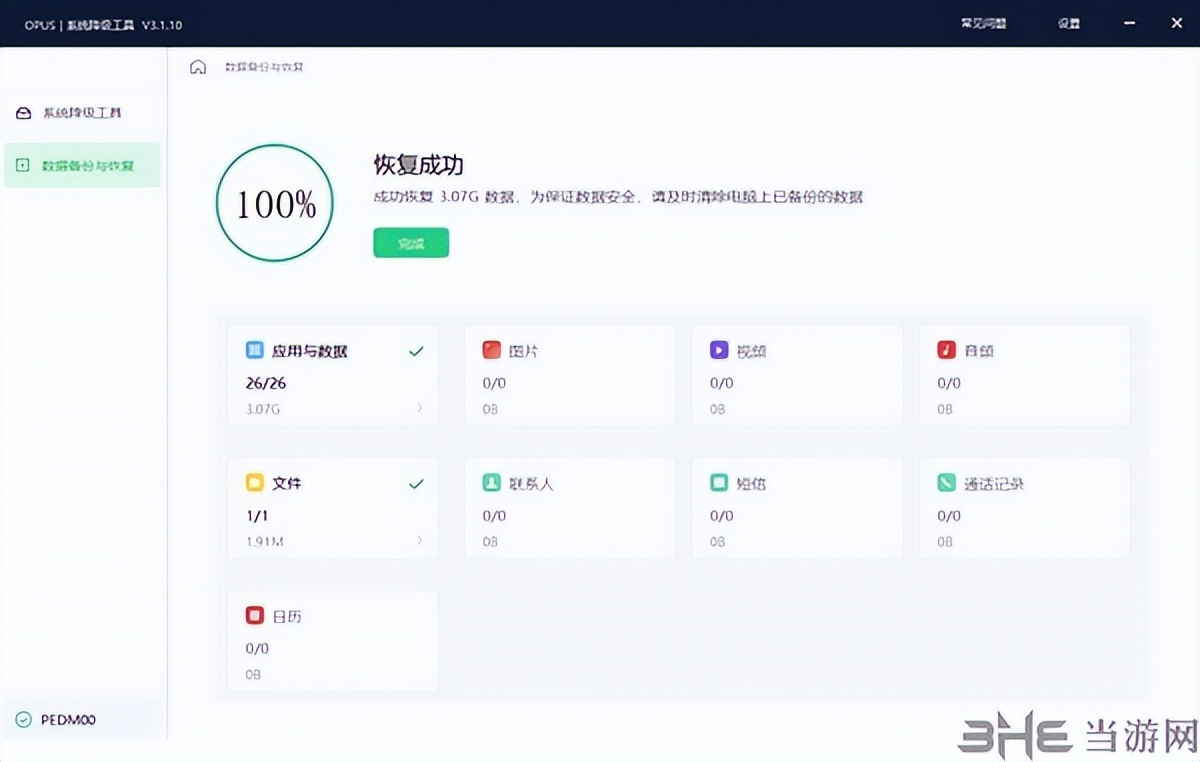Click the home icon in the breadcrumb bar
This screenshot has width=1200, height=762.
[196, 66]
